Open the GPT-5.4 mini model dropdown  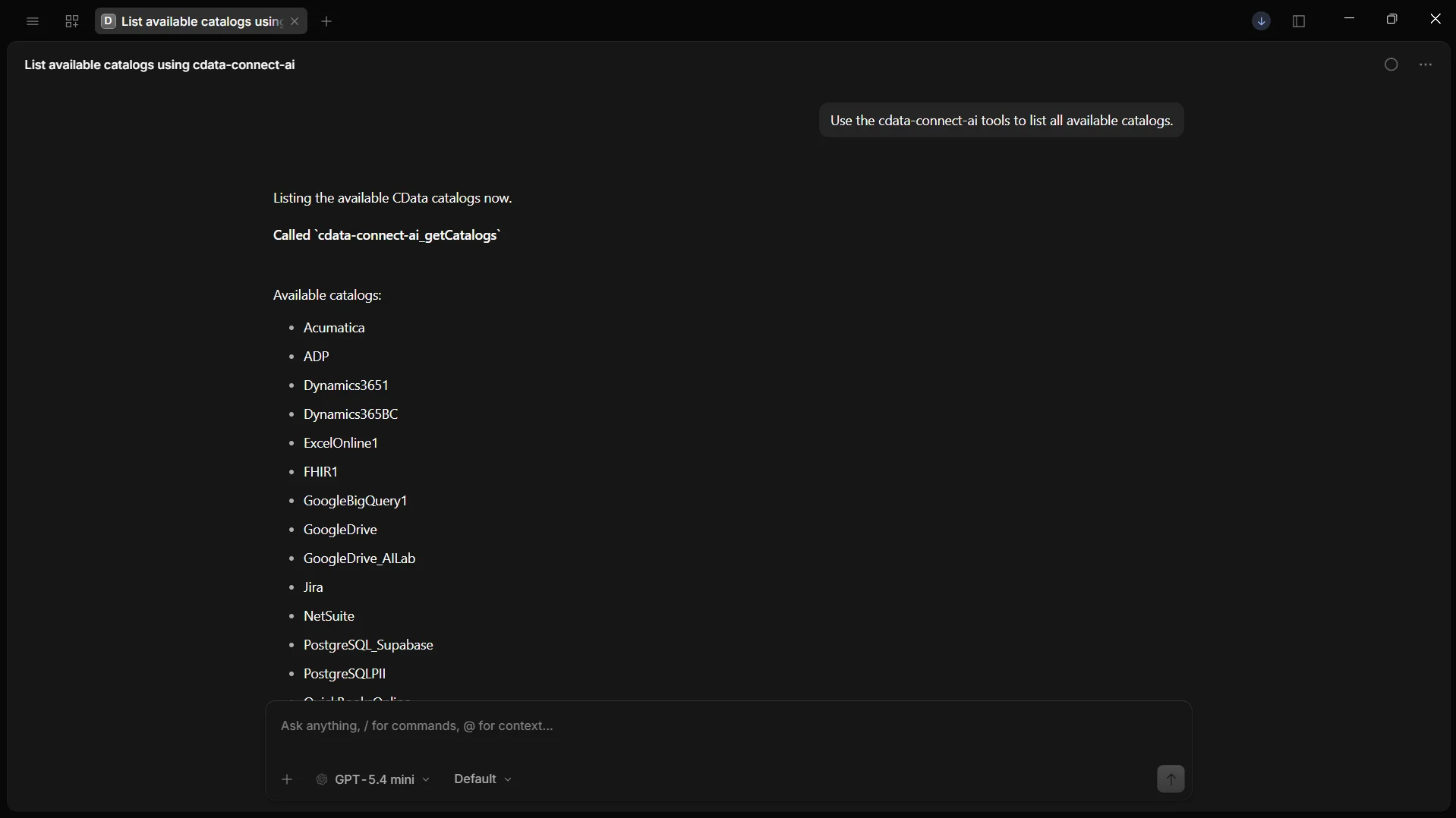tap(373, 779)
